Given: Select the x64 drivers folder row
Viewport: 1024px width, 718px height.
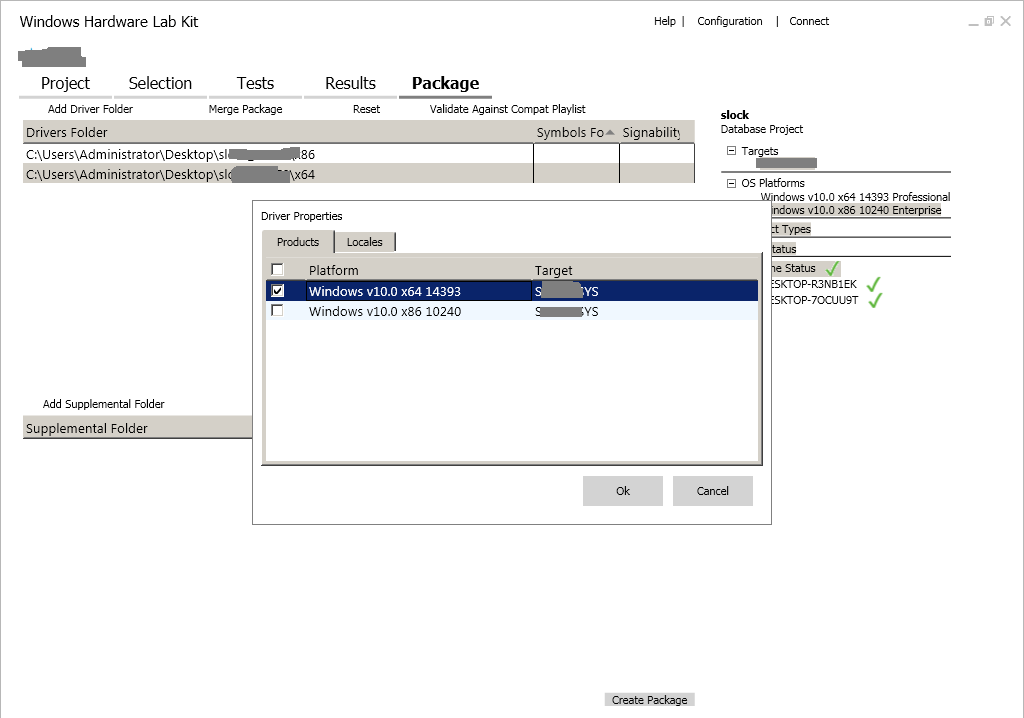Looking at the screenshot, I should [x=359, y=174].
